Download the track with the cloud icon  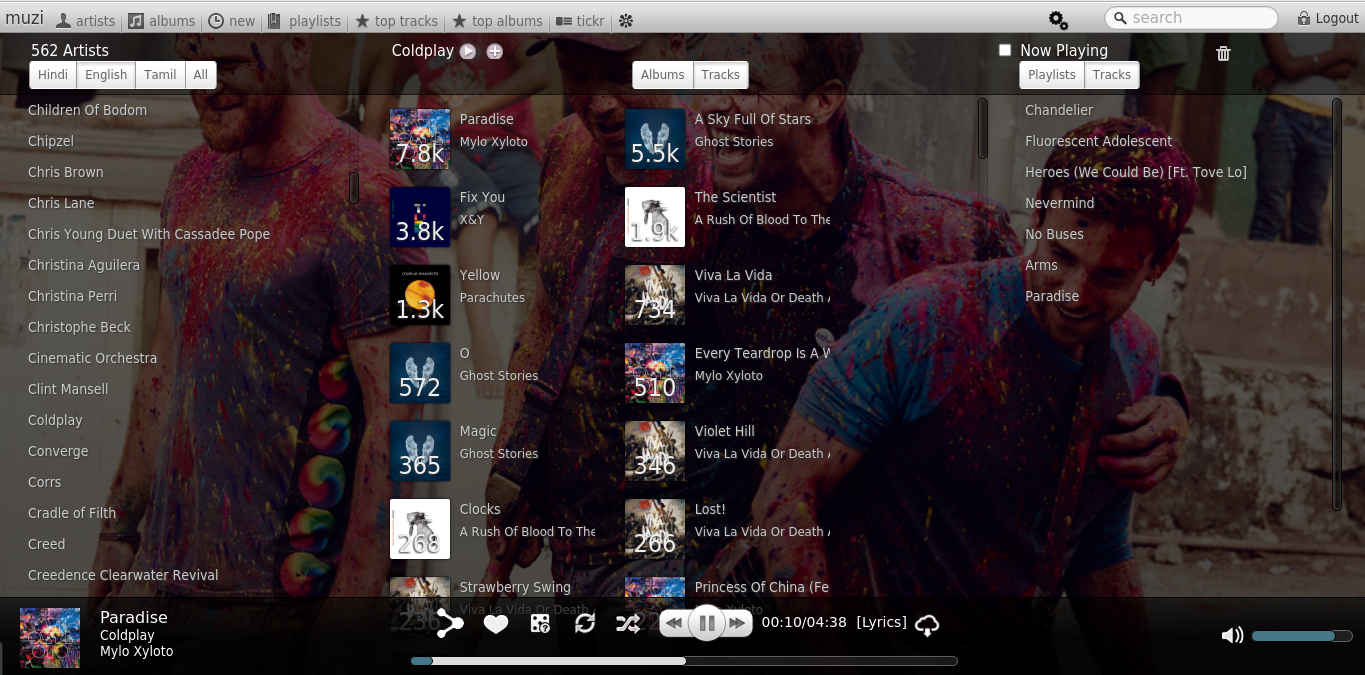927,626
